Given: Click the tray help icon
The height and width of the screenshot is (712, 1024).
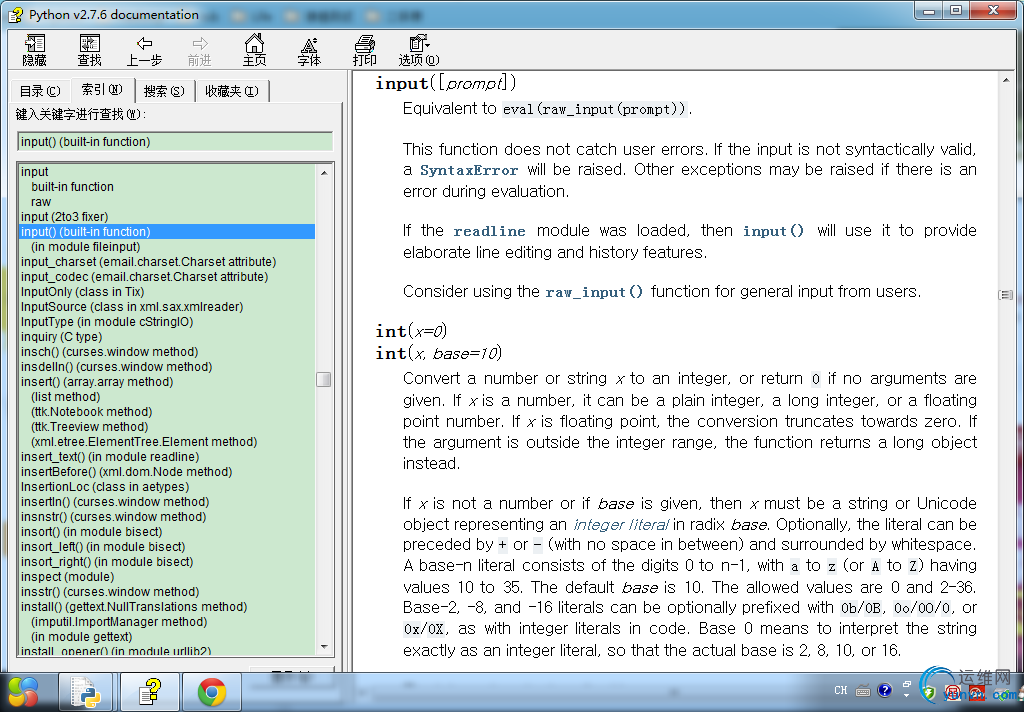Looking at the screenshot, I should pyautogui.click(x=885, y=690).
